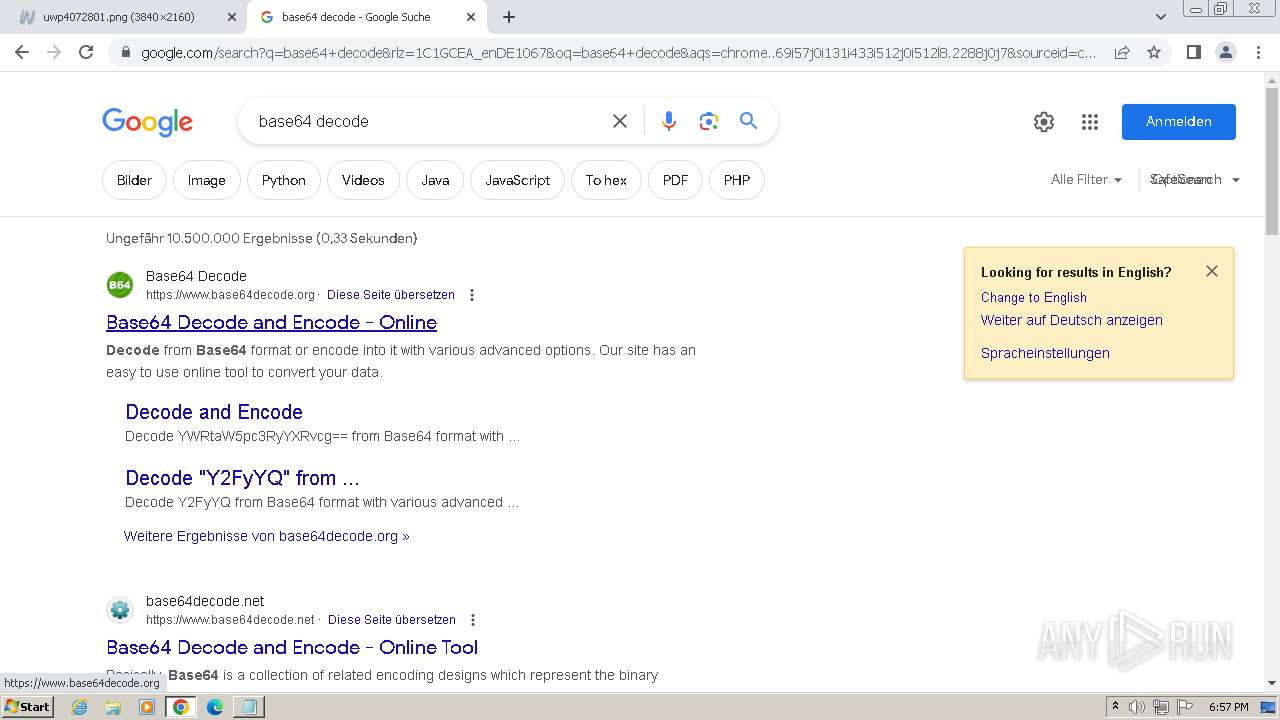Translate the base64decode.net result page

392,620
